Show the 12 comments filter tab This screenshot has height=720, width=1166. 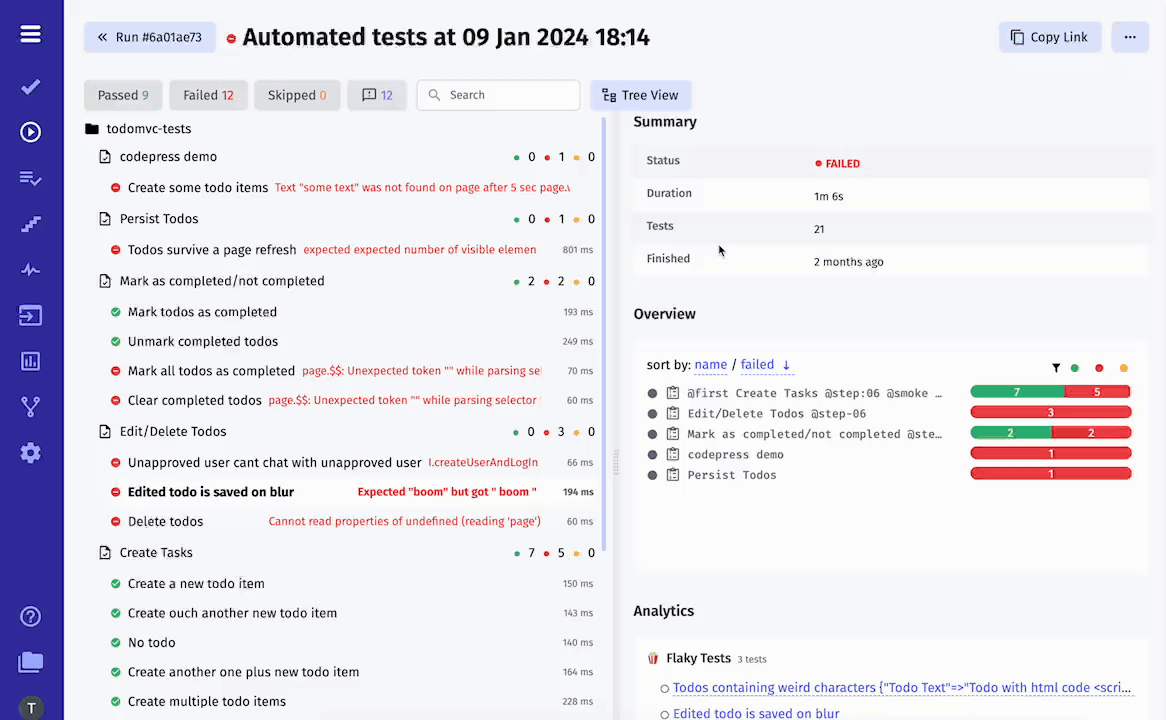tap(377, 95)
